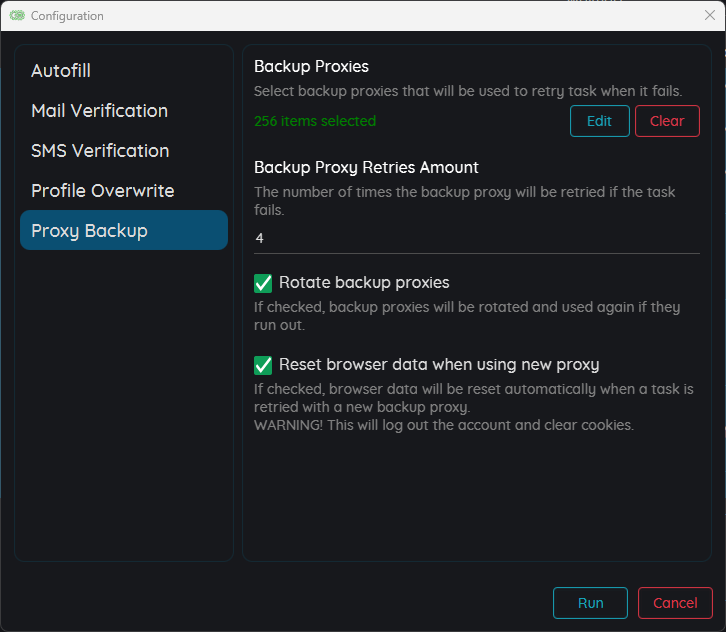Select the Proxy Backup sidebar item
The image size is (726, 632).
124,230
